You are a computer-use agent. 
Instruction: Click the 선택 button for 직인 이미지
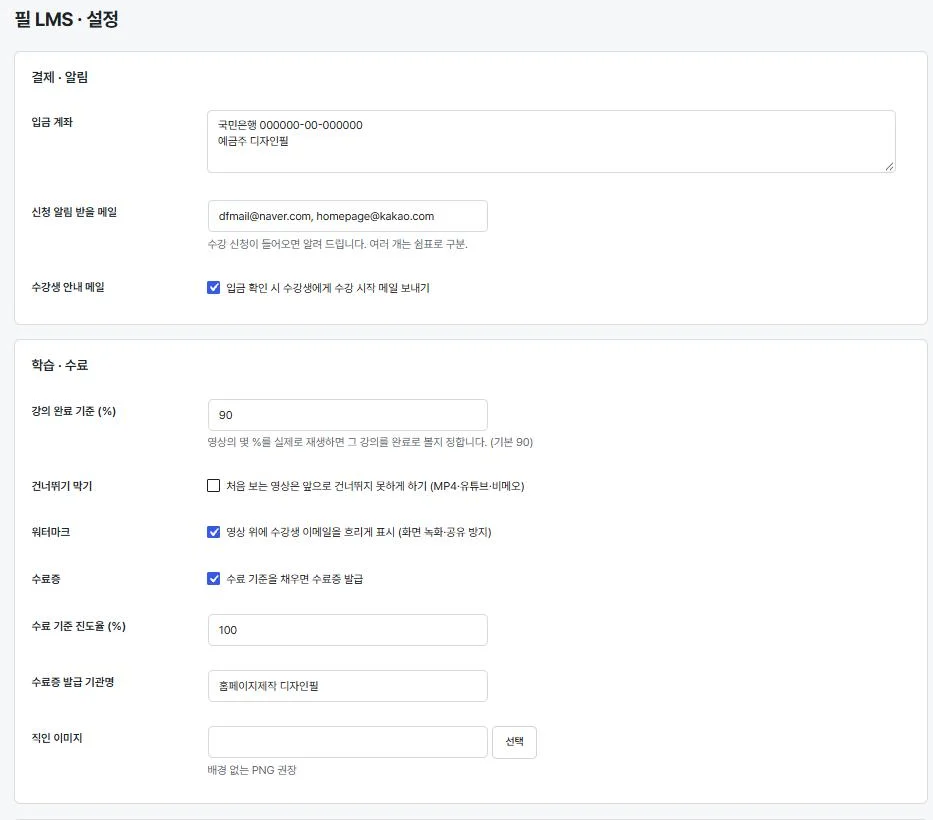[514, 742]
